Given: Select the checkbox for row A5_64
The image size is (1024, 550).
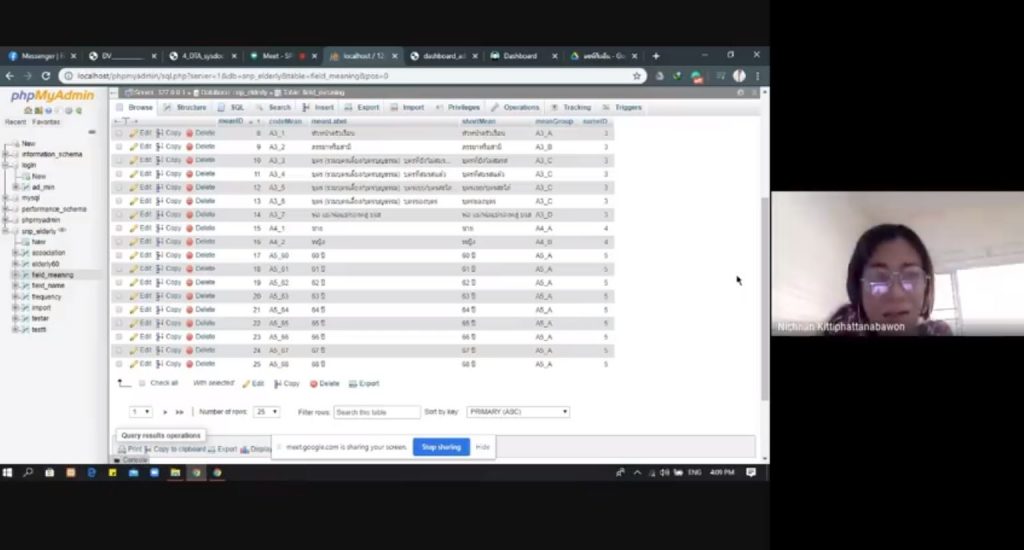Looking at the screenshot, I should 119,310.
